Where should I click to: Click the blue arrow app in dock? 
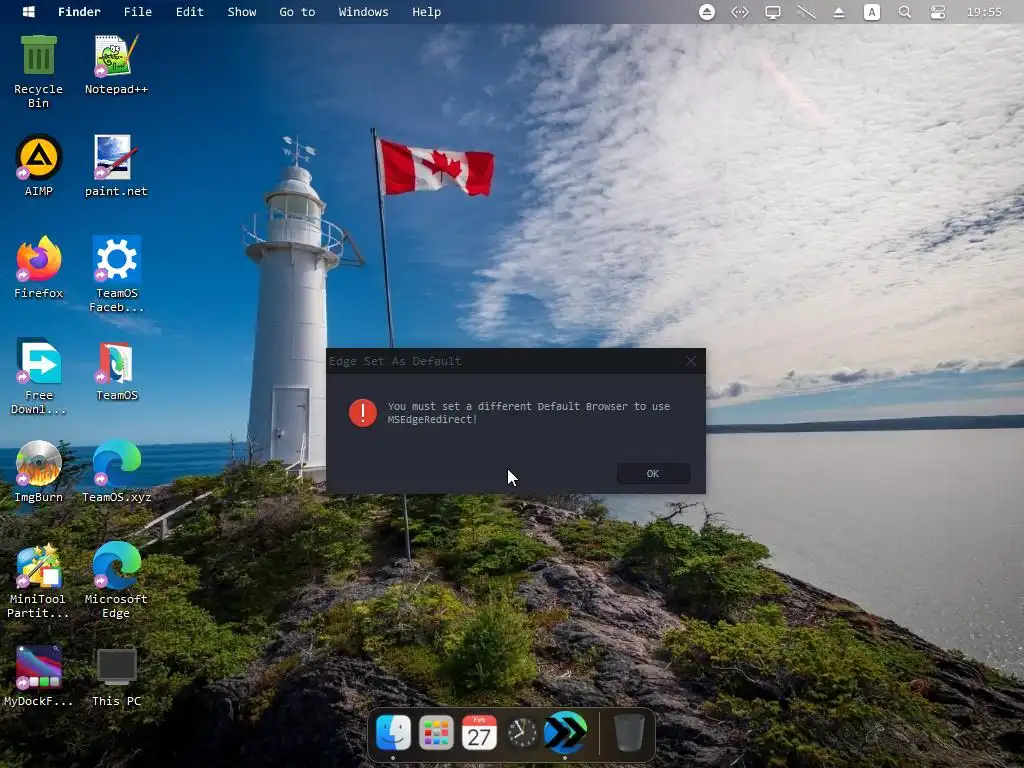tap(566, 733)
